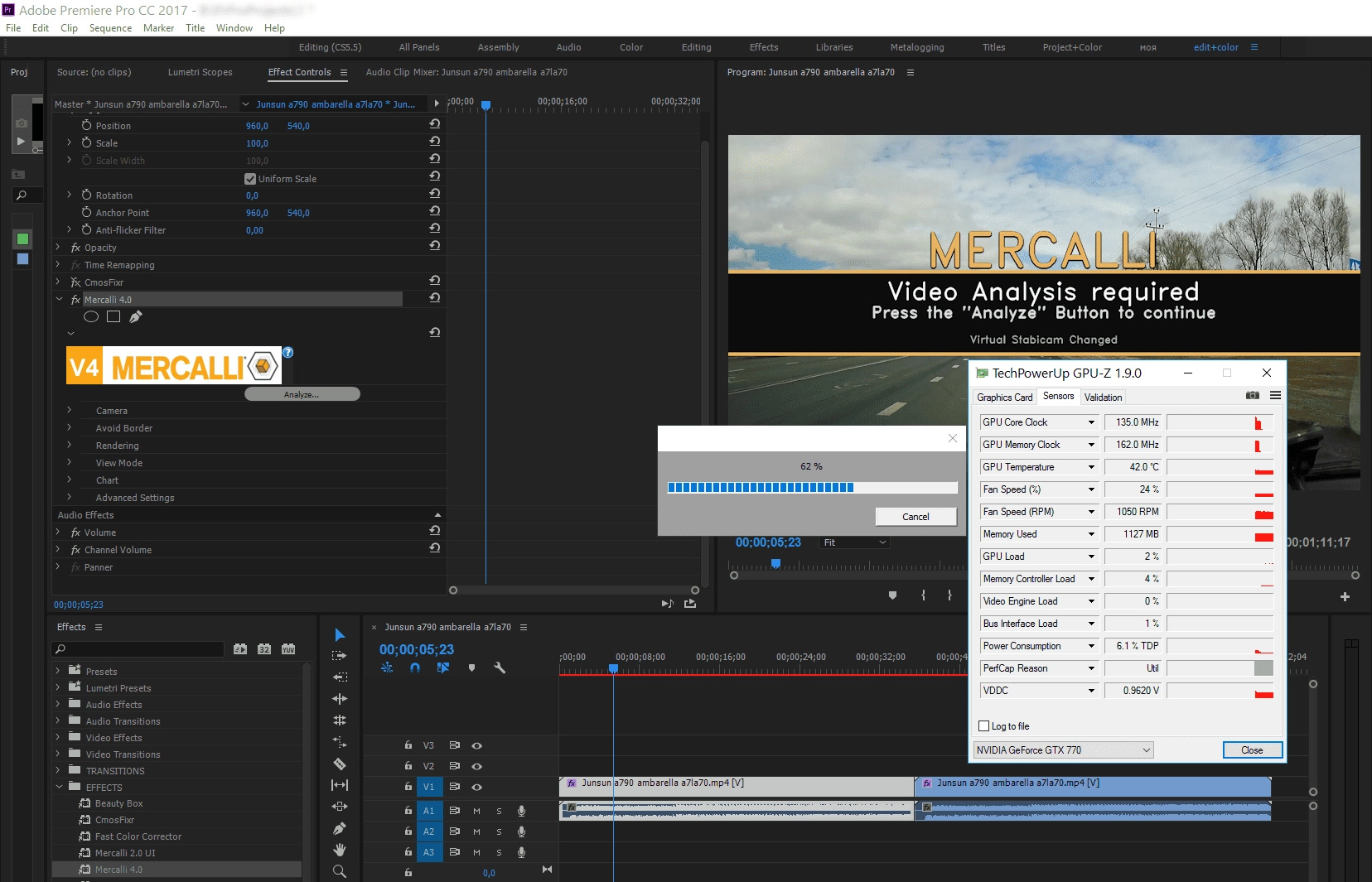Enable voice-over record on A3
This screenshot has width=1372, height=882.
(x=521, y=852)
